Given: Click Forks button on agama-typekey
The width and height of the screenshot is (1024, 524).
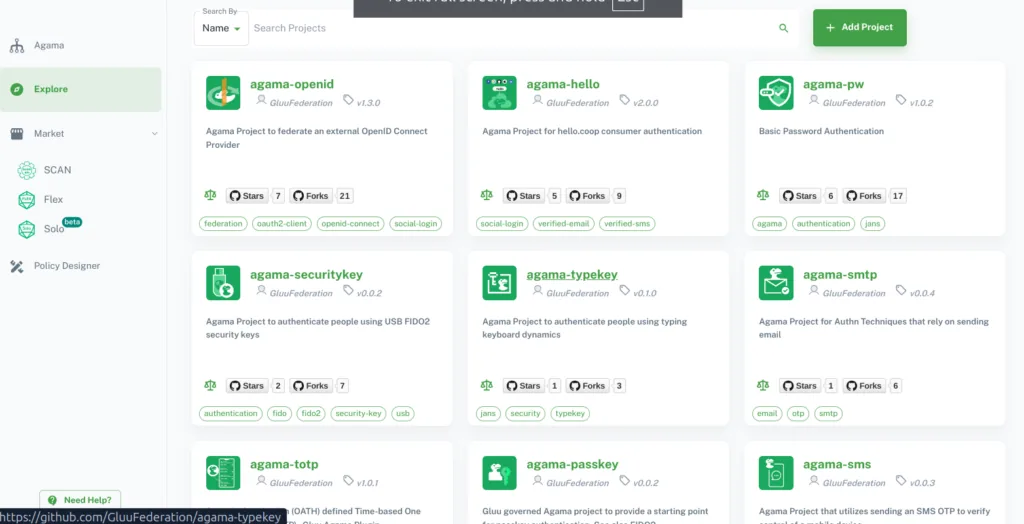Looking at the screenshot, I should 588,385.
